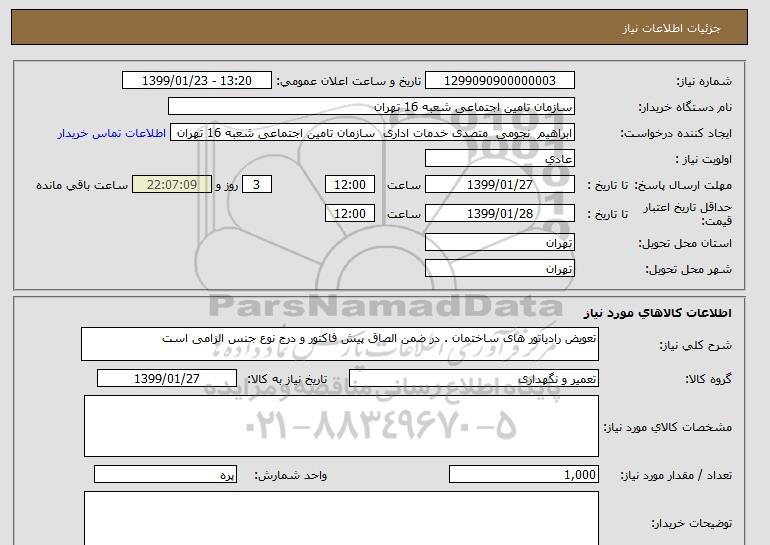Viewport: 770px width, 545px height.
Task: Click the 'تعداد / مقدار مورد نیاز' label
Action: click(x=676, y=475)
